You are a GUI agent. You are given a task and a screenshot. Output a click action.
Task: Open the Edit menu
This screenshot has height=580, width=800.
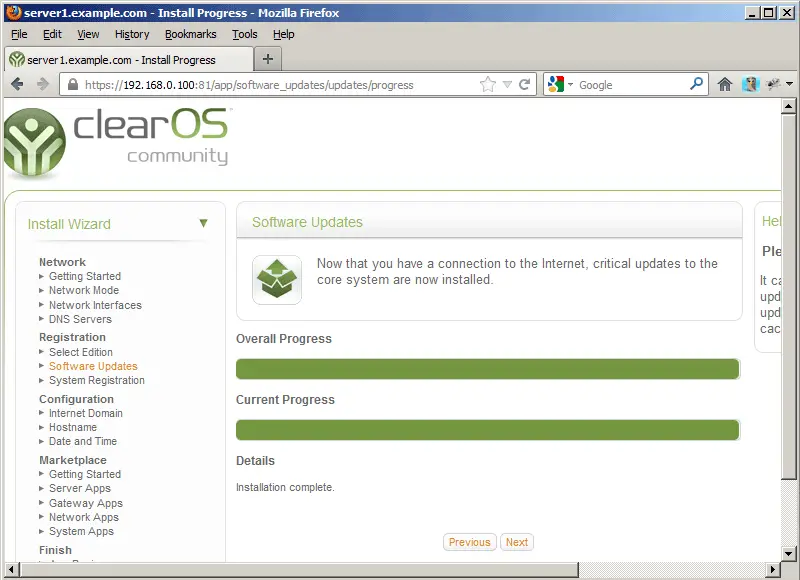tap(52, 34)
